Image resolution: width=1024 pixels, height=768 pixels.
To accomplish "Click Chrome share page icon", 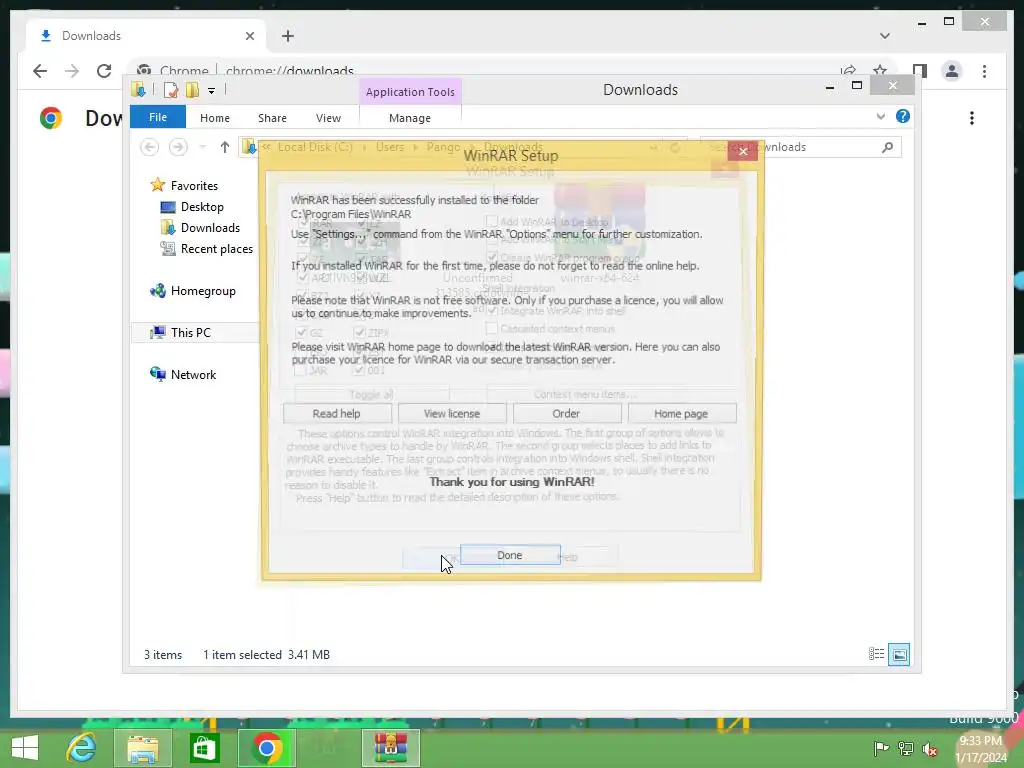I will [848, 71].
